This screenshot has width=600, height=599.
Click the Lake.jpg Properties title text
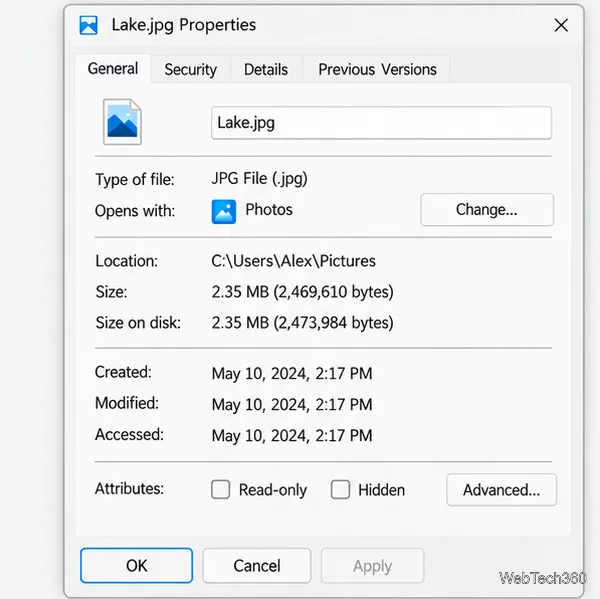[x=184, y=25]
